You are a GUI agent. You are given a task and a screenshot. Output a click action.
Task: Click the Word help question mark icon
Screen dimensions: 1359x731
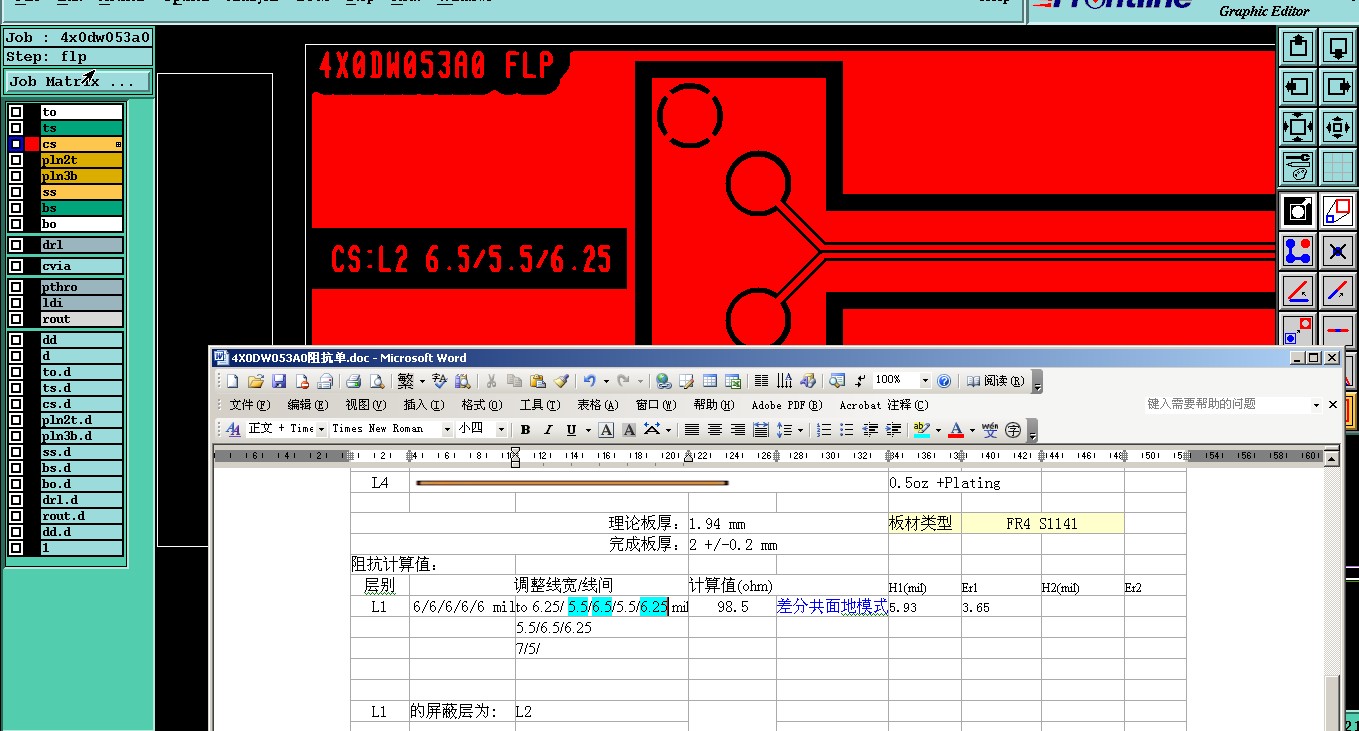tap(944, 381)
